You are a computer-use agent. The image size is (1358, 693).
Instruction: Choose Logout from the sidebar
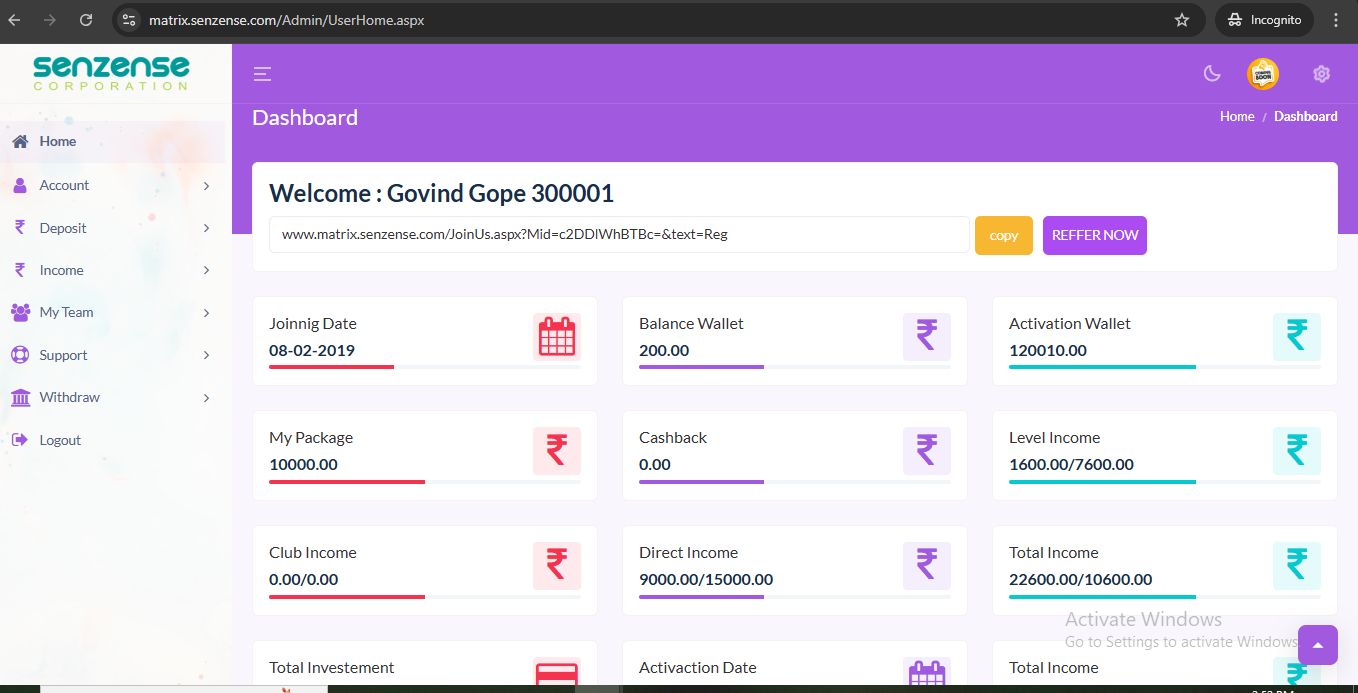[113, 440]
